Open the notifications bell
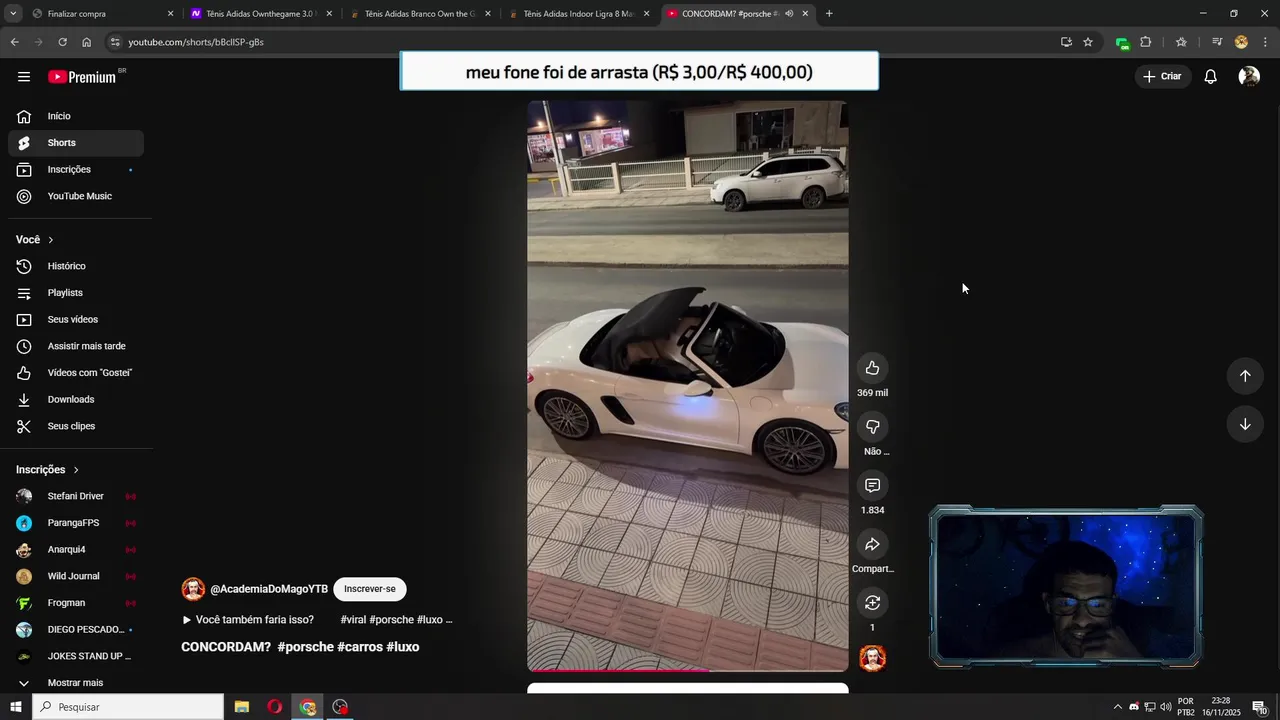Viewport: 1280px width, 720px height. click(1210, 77)
